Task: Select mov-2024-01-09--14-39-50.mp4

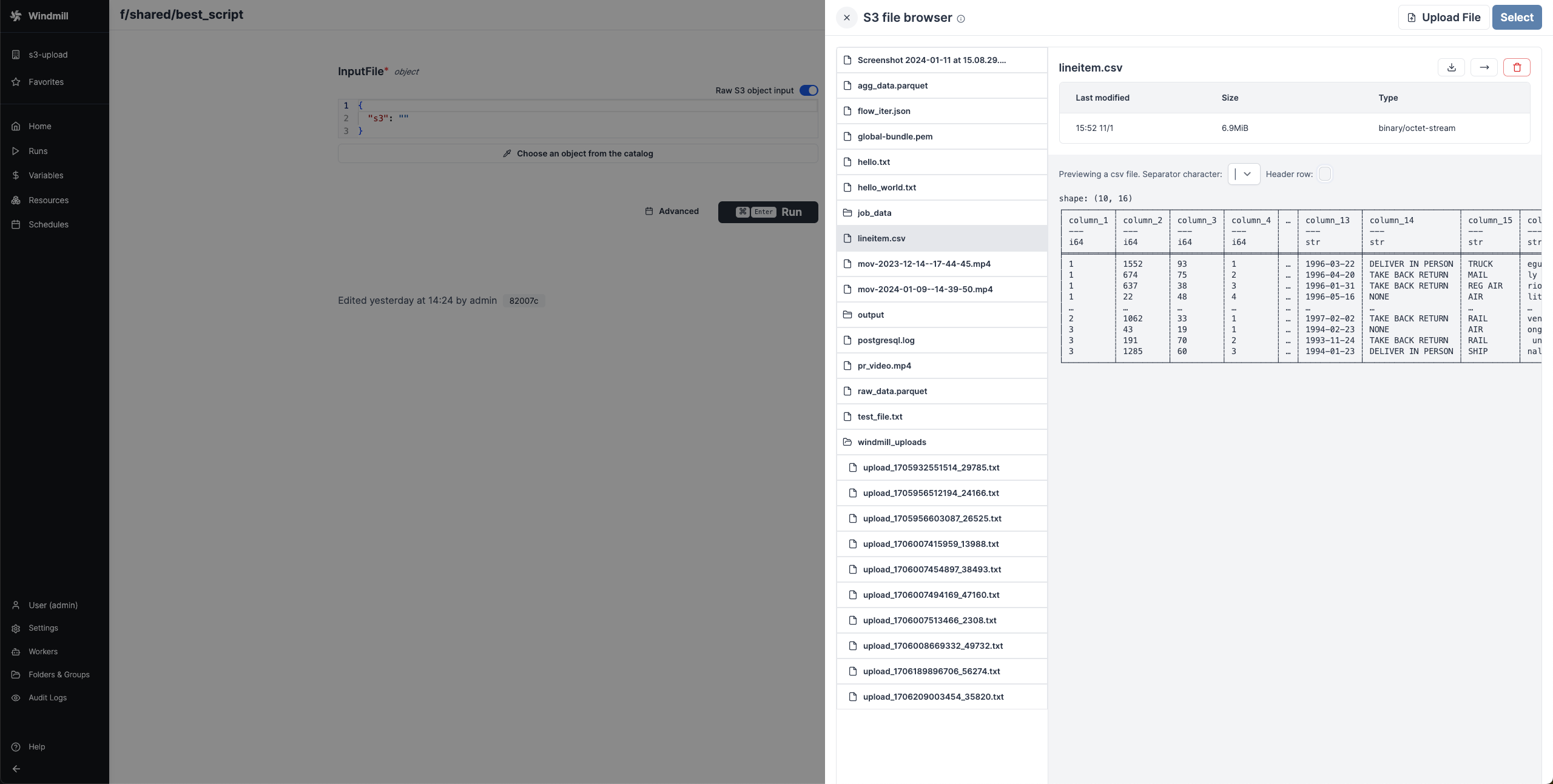Action: [x=942, y=289]
